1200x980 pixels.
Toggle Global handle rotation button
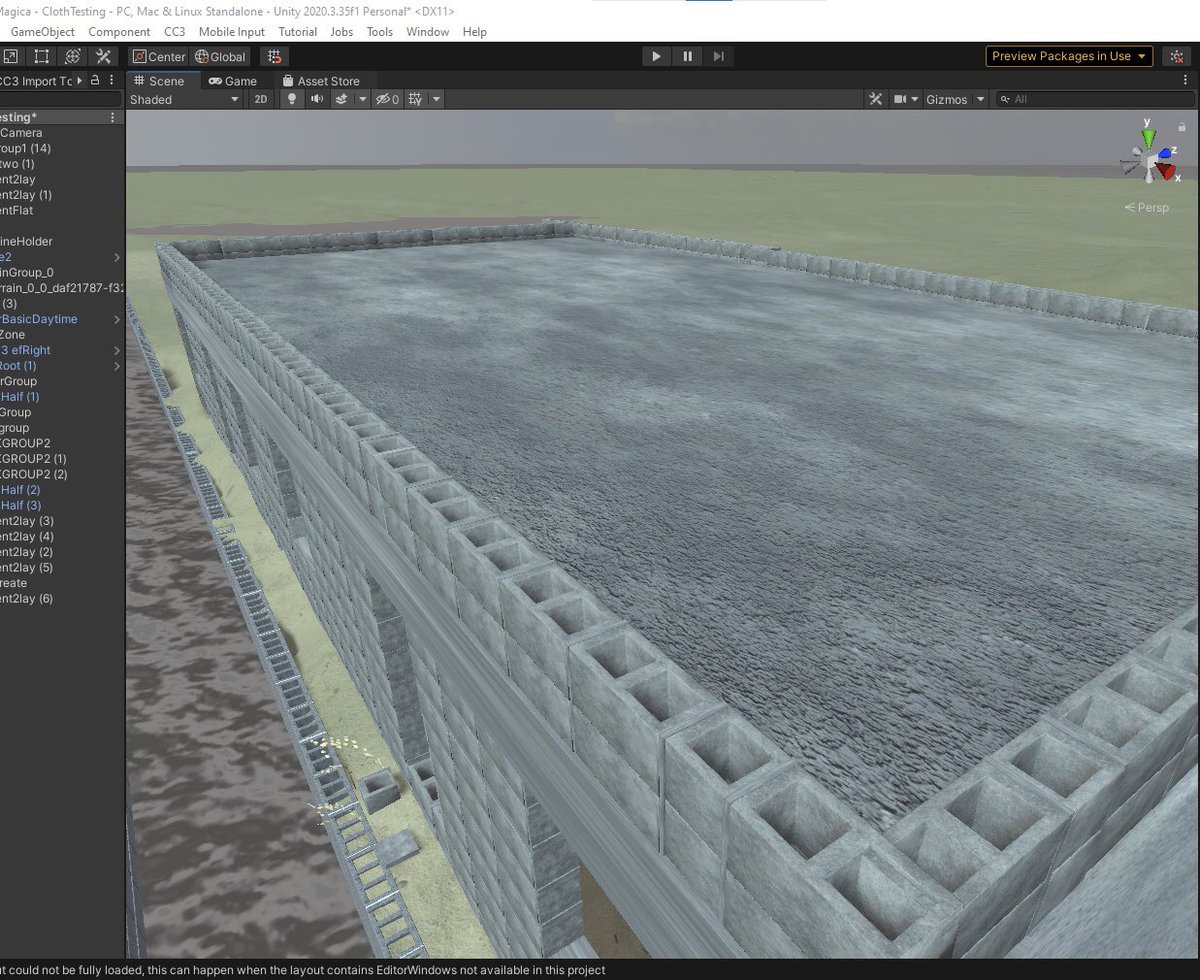pos(220,57)
